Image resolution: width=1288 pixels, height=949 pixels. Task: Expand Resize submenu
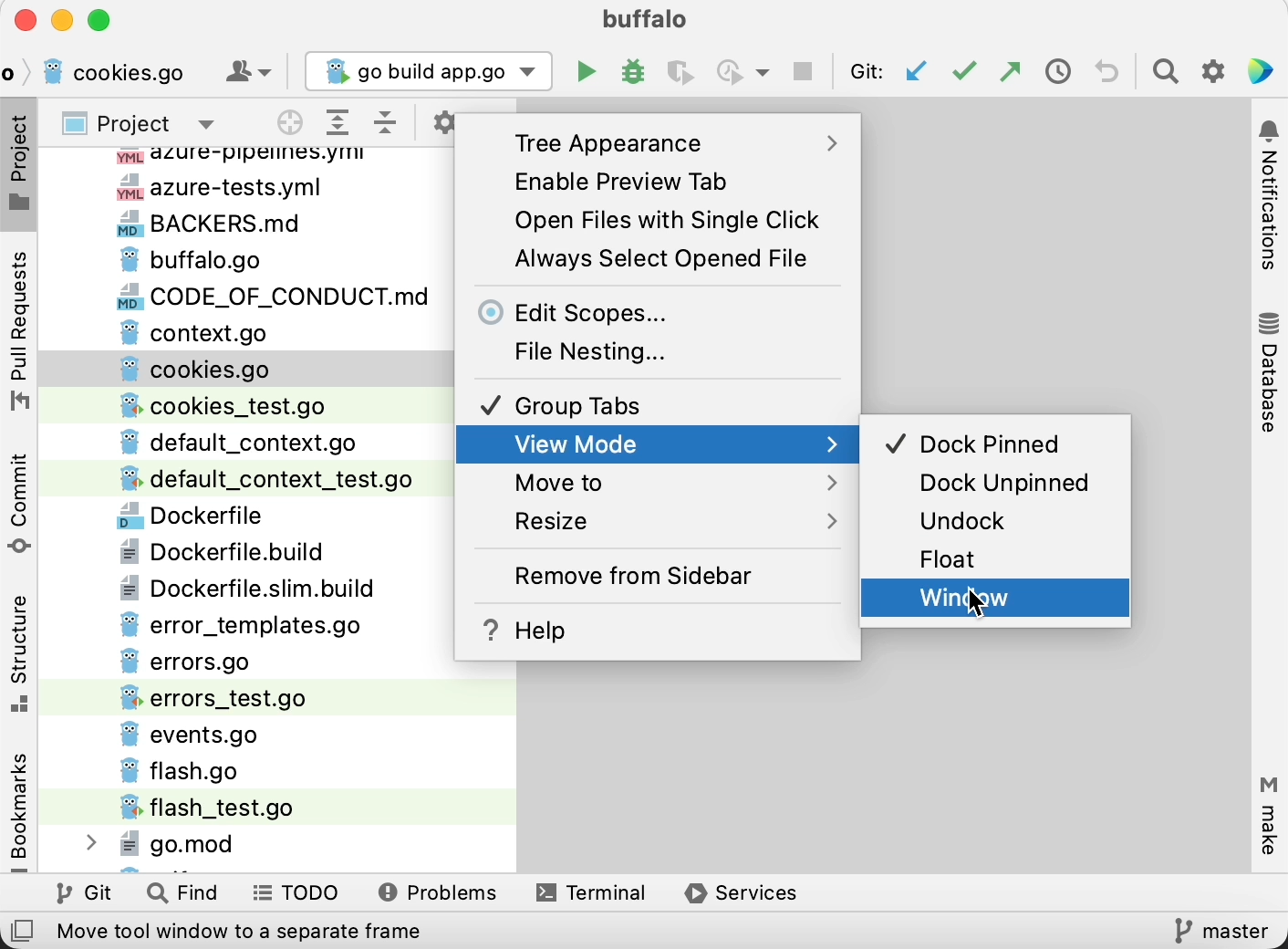659,522
